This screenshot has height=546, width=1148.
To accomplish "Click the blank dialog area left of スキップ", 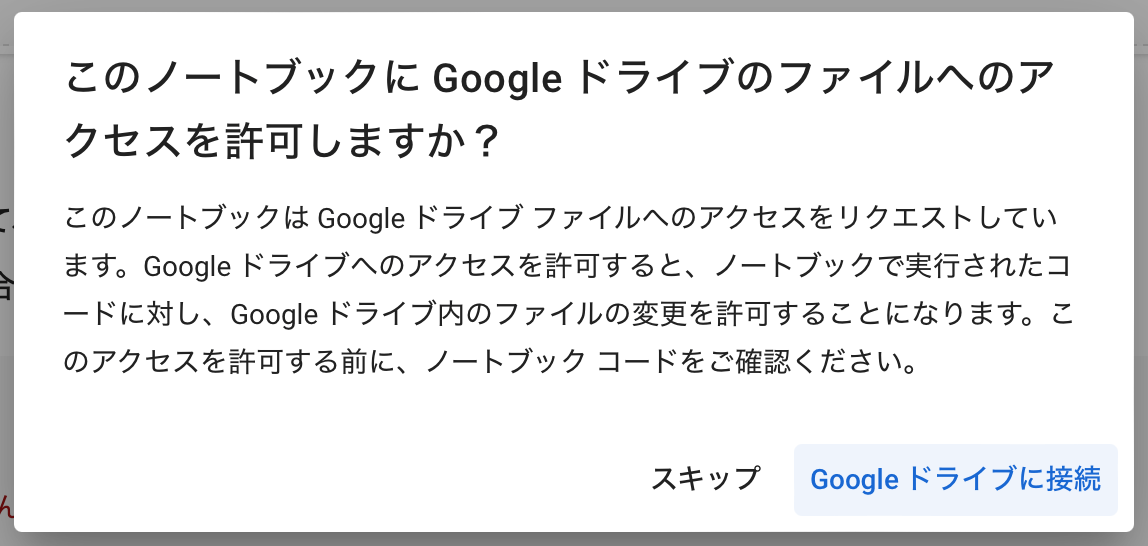I will click(350, 479).
